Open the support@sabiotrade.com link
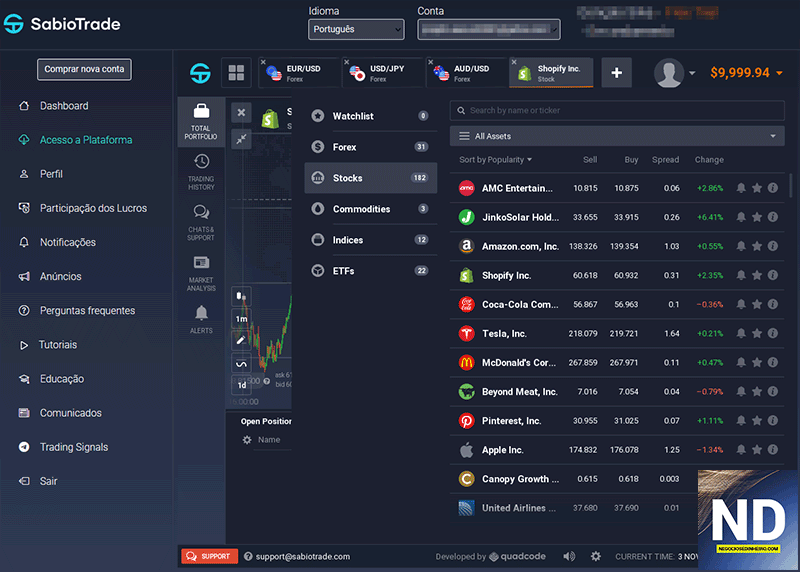The image size is (800, 572). coord(303,556)
